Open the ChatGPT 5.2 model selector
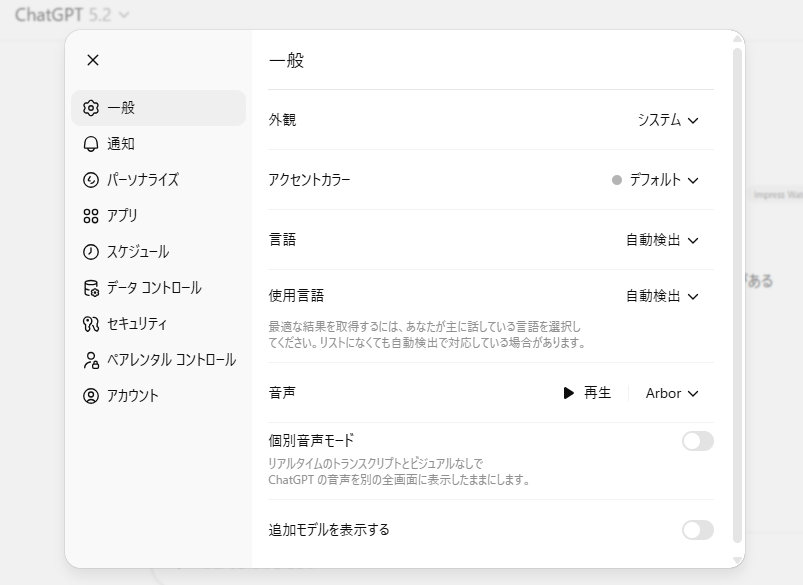 [x=72, y=15]
